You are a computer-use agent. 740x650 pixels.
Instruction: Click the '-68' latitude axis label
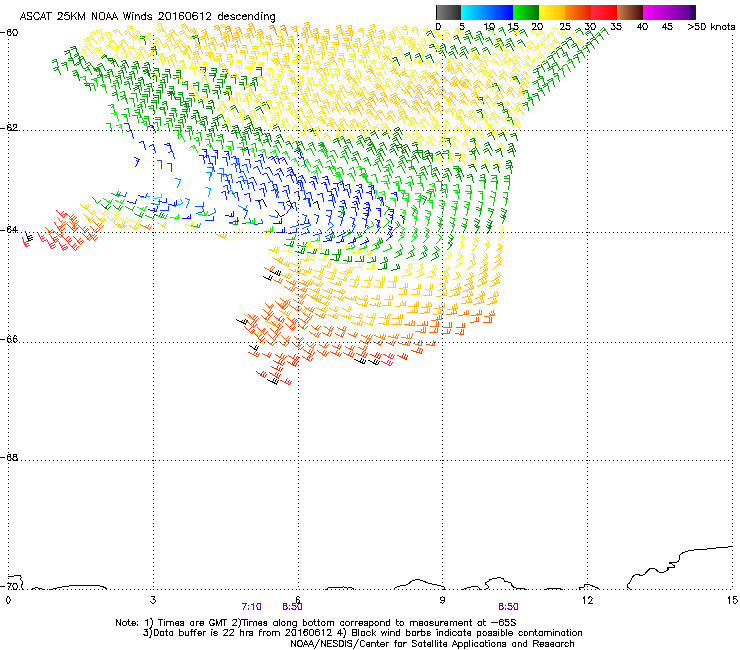9,457
